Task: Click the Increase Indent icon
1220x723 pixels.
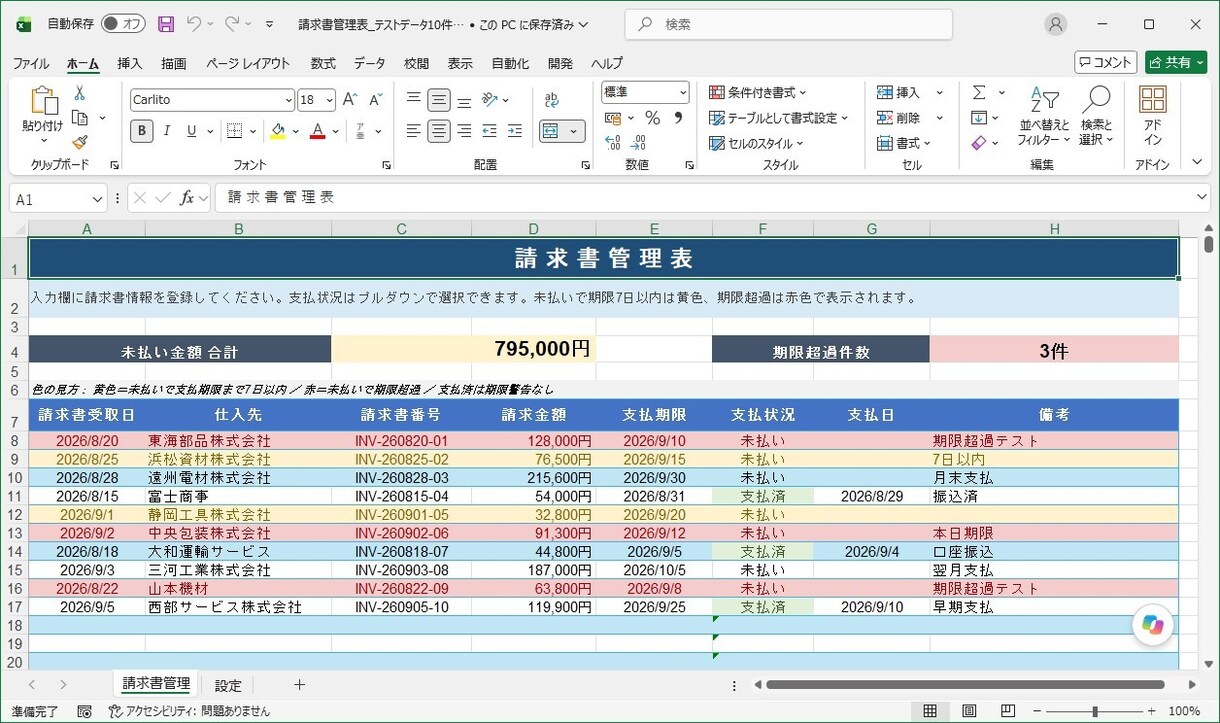Action: click(515, 131)
